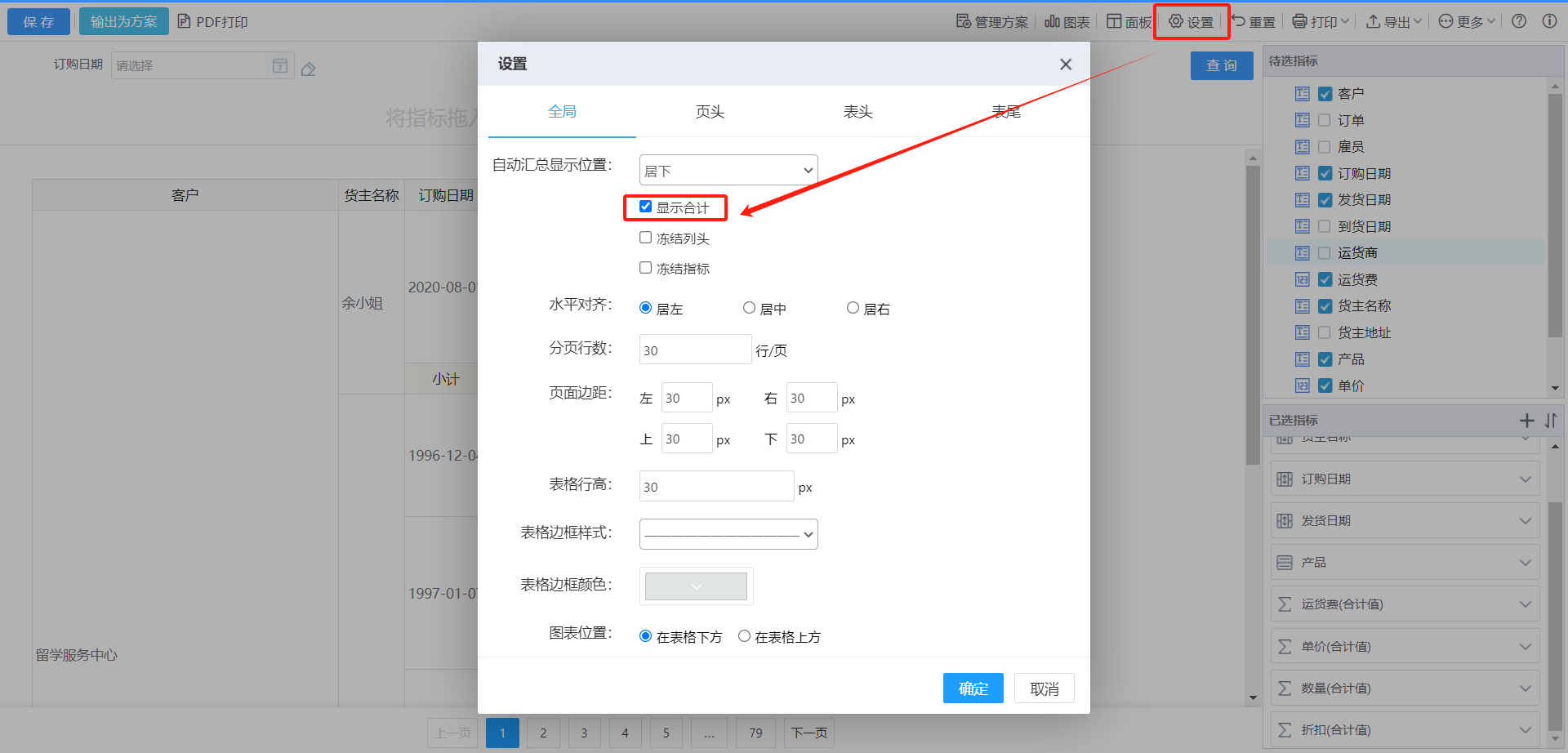
Task: Switch to the 页头 tab
Action: point(710,112)
